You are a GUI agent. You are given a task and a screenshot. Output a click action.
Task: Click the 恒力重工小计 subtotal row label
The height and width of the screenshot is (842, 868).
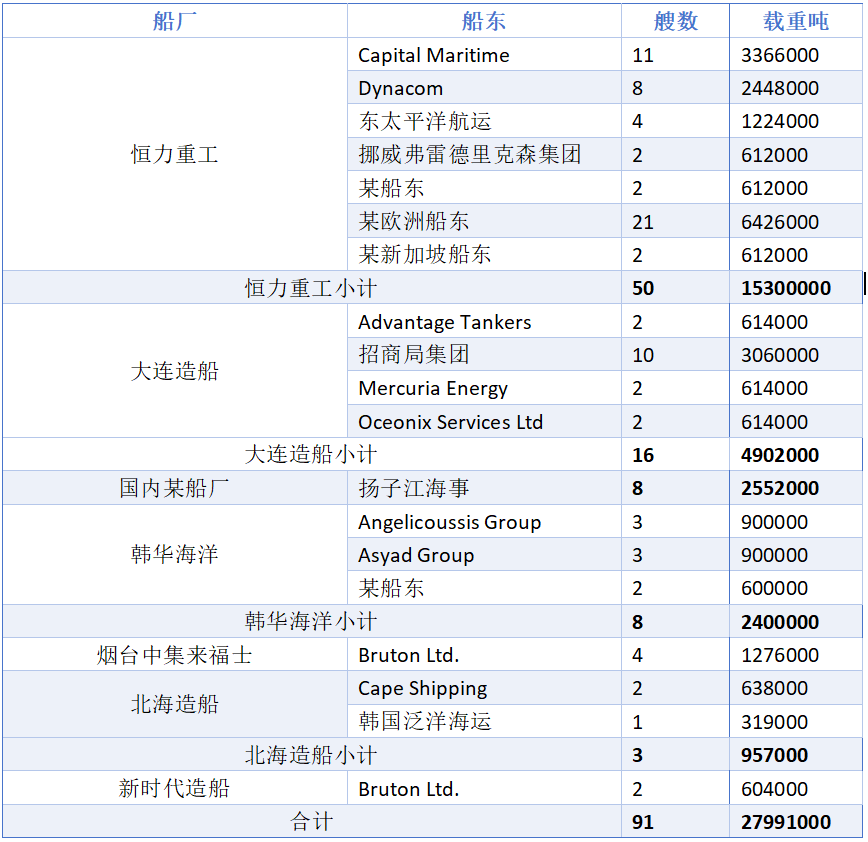point(311,288)
